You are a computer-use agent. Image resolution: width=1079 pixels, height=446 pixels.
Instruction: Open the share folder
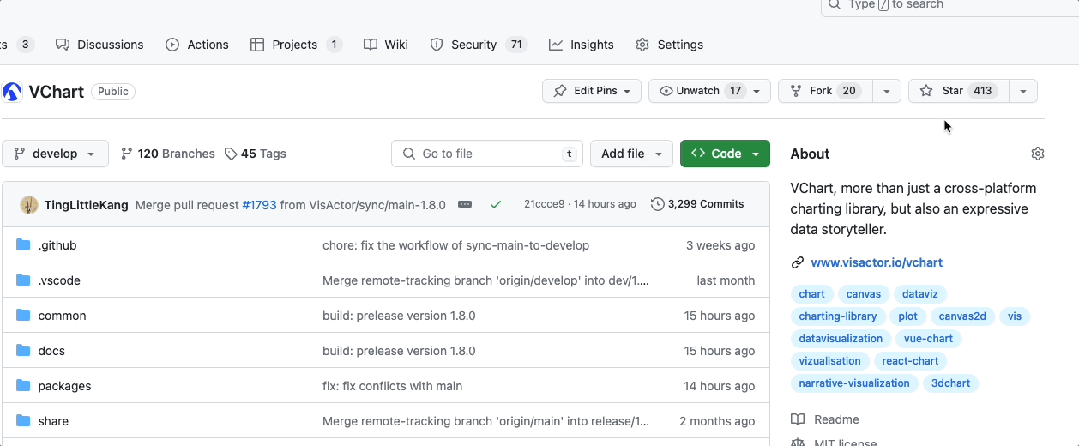[x=53, y=421]
